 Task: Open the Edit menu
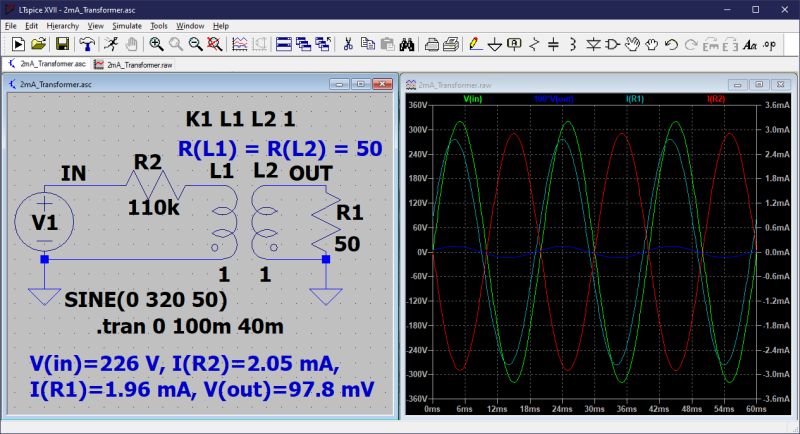tap(31, 25)
